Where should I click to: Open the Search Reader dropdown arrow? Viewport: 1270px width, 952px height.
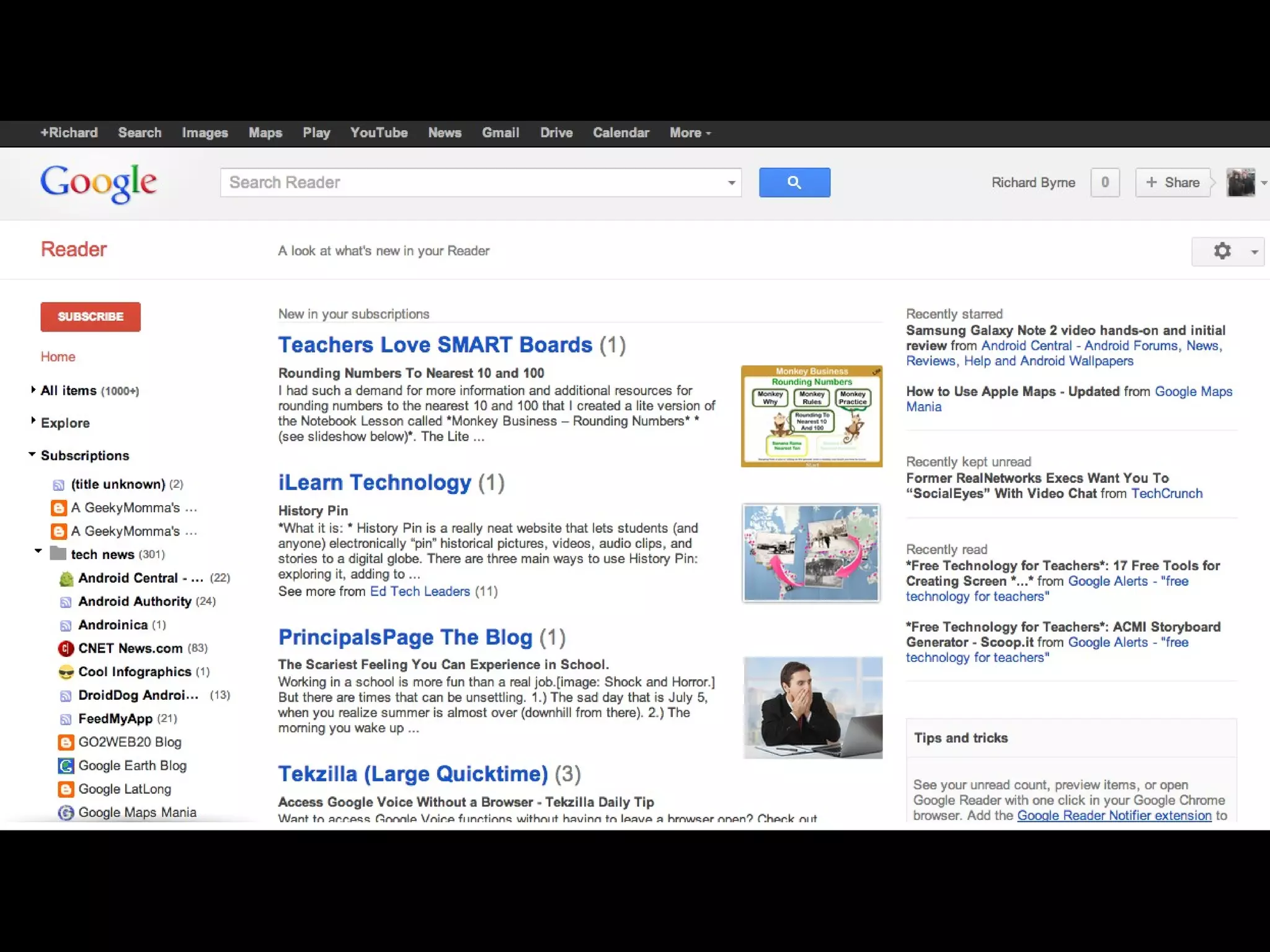tap(731, 183)
